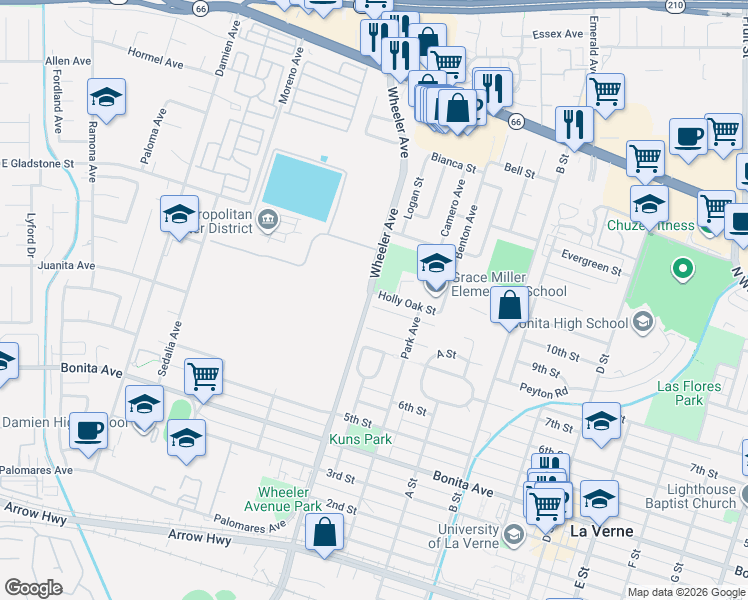Open the Google logo link
Viewport: 748px width, 600px height.
point(33,588)
